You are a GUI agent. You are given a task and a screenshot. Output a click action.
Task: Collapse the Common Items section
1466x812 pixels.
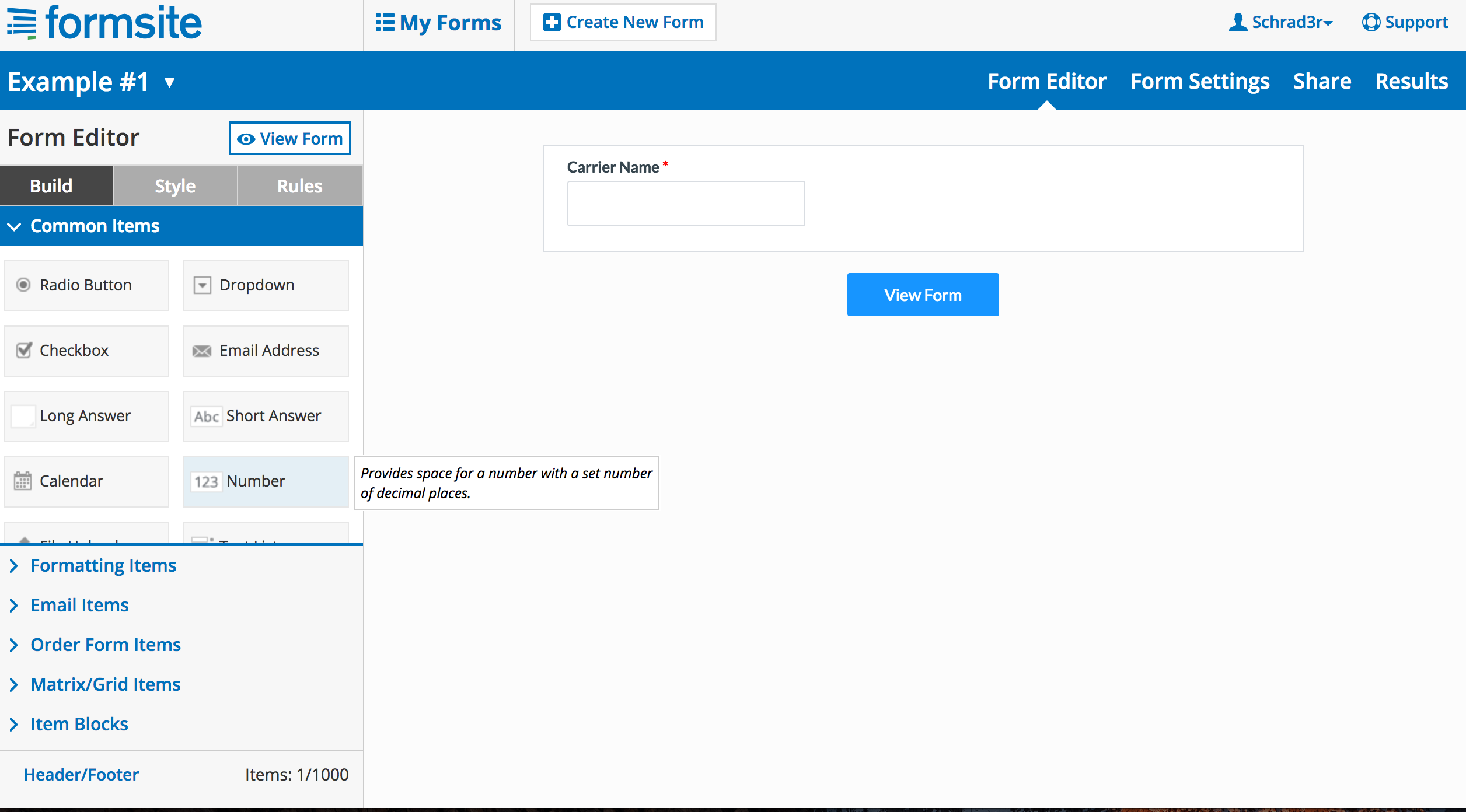181,226
